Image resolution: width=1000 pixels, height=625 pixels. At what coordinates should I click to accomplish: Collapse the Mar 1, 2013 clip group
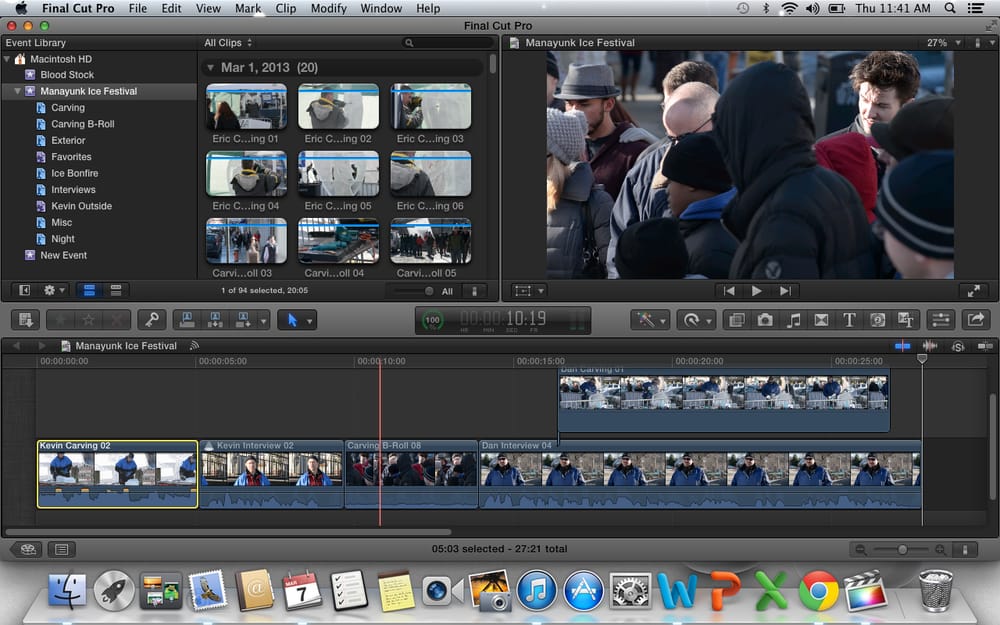tap(210, 68)
